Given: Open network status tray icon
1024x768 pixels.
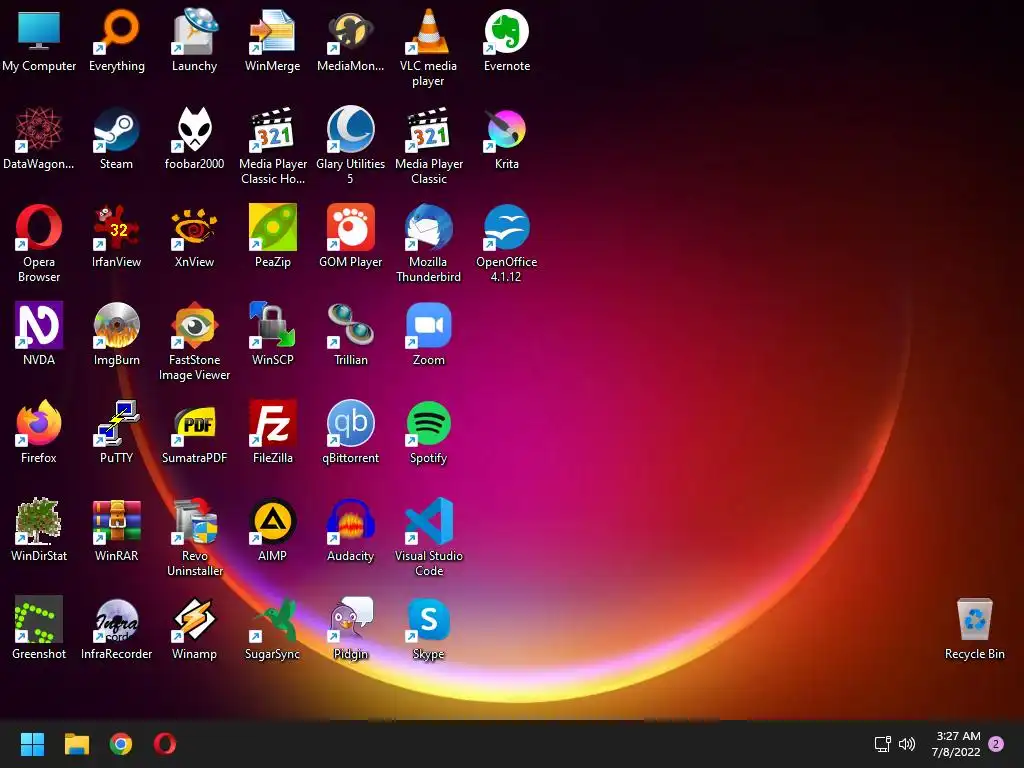Looking at the screenshot, I should (882, 744).
